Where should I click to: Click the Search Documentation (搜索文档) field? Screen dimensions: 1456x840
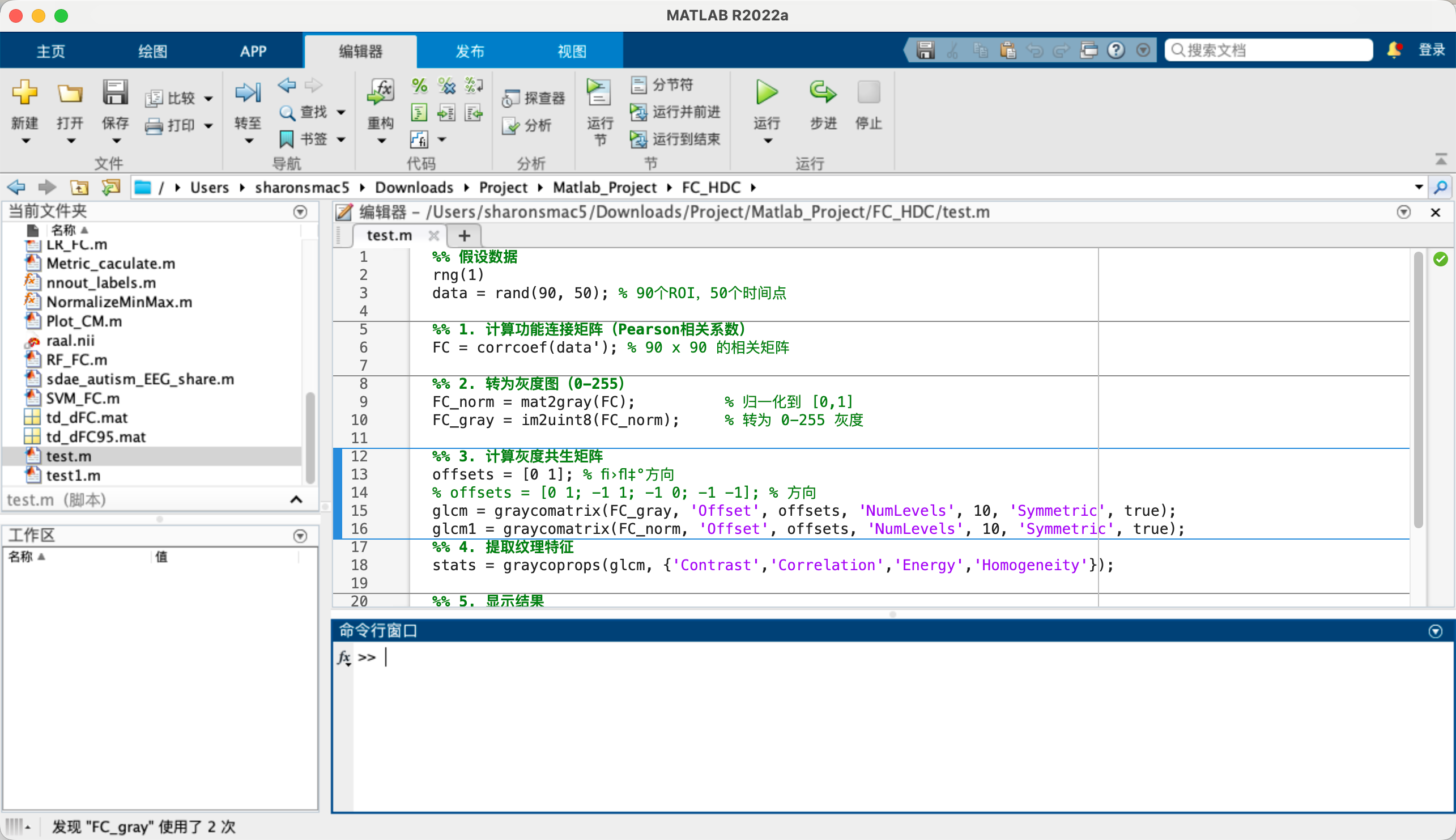tap(1268, 50)
